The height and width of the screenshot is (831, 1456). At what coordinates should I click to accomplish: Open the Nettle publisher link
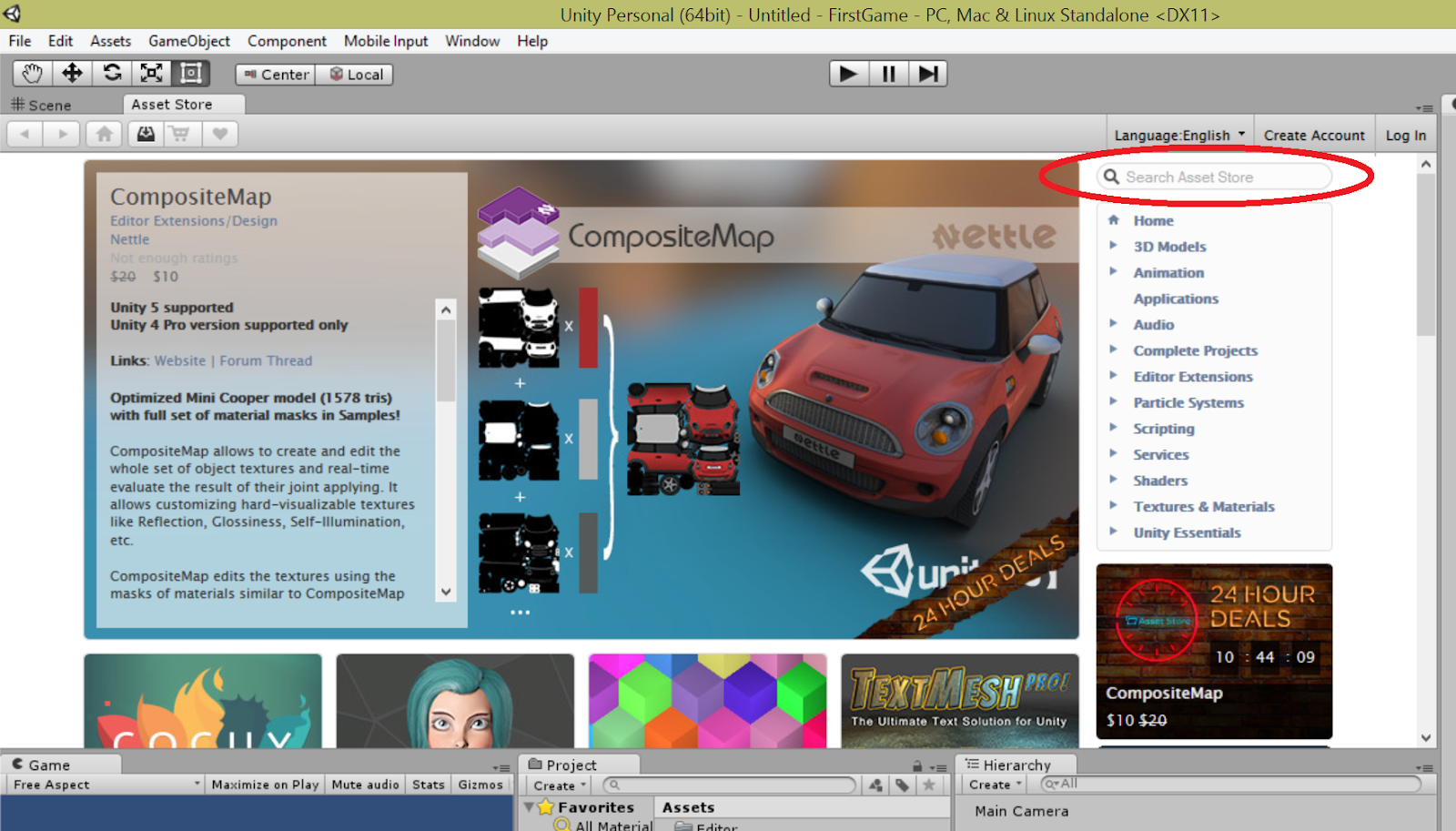(x=129, y=239)
